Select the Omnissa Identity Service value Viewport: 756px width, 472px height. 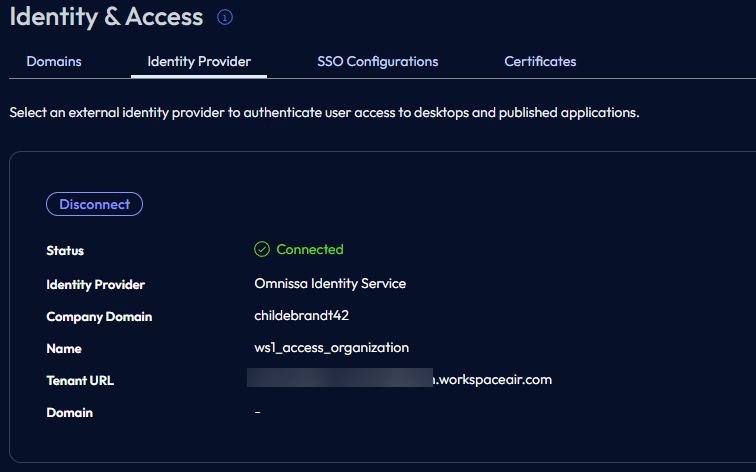330,284
